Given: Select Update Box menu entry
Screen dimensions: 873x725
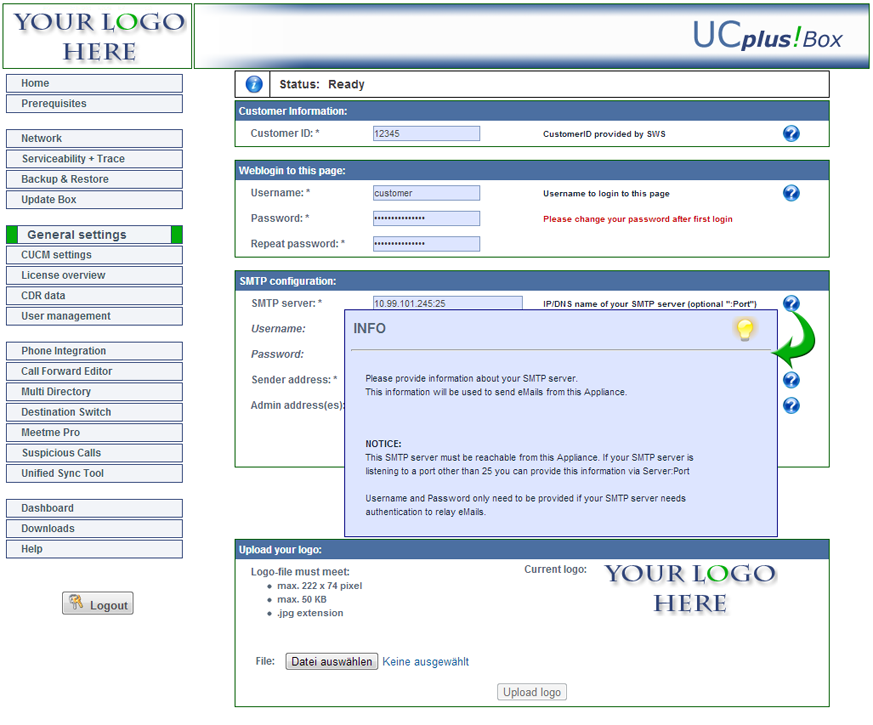Looking at the screenshot, I should click(94, 199).
